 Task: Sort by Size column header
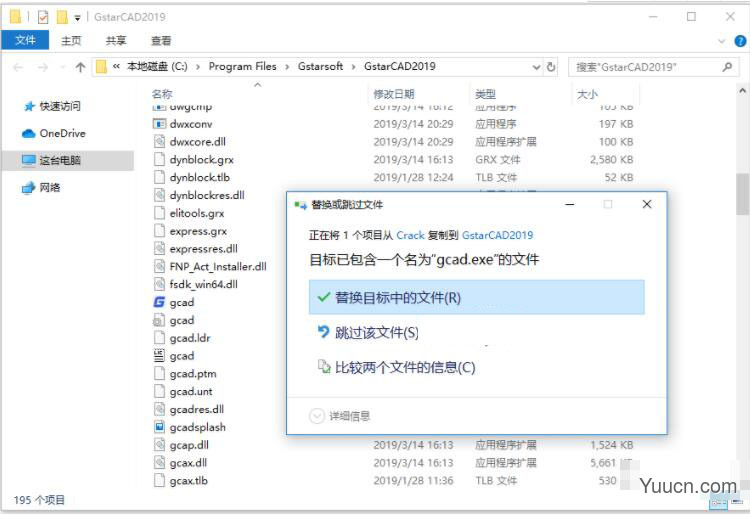tap(587, 94)
